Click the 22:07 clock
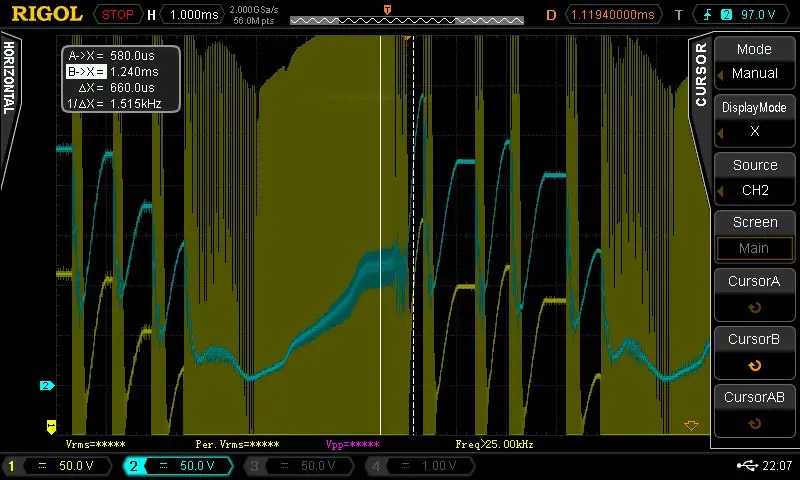The image size is (800, 480). click(777, 465)
